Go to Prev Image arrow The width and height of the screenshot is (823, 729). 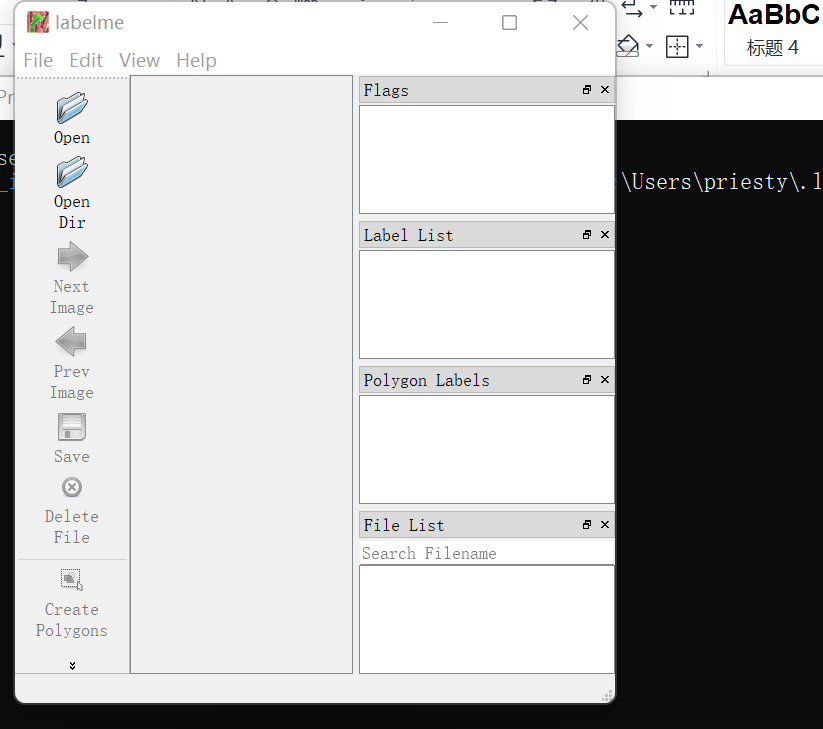pyautogui.click(x=72, y=342)
